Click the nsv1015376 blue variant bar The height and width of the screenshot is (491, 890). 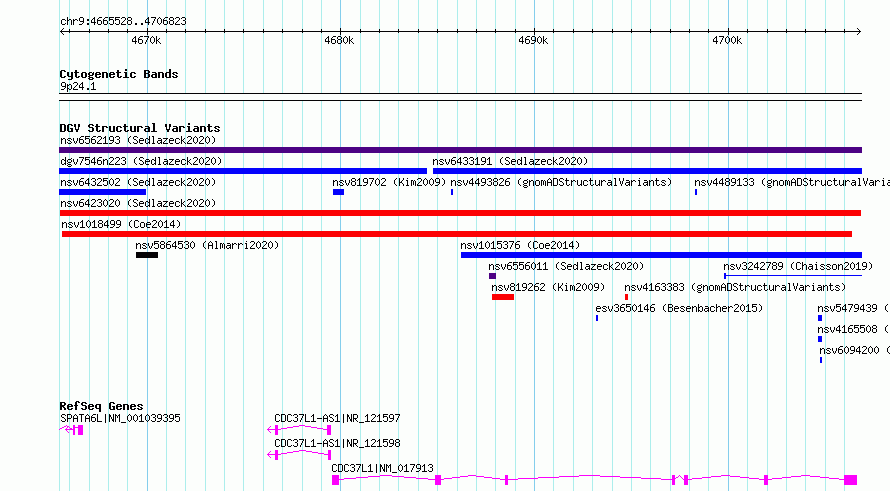661,255
